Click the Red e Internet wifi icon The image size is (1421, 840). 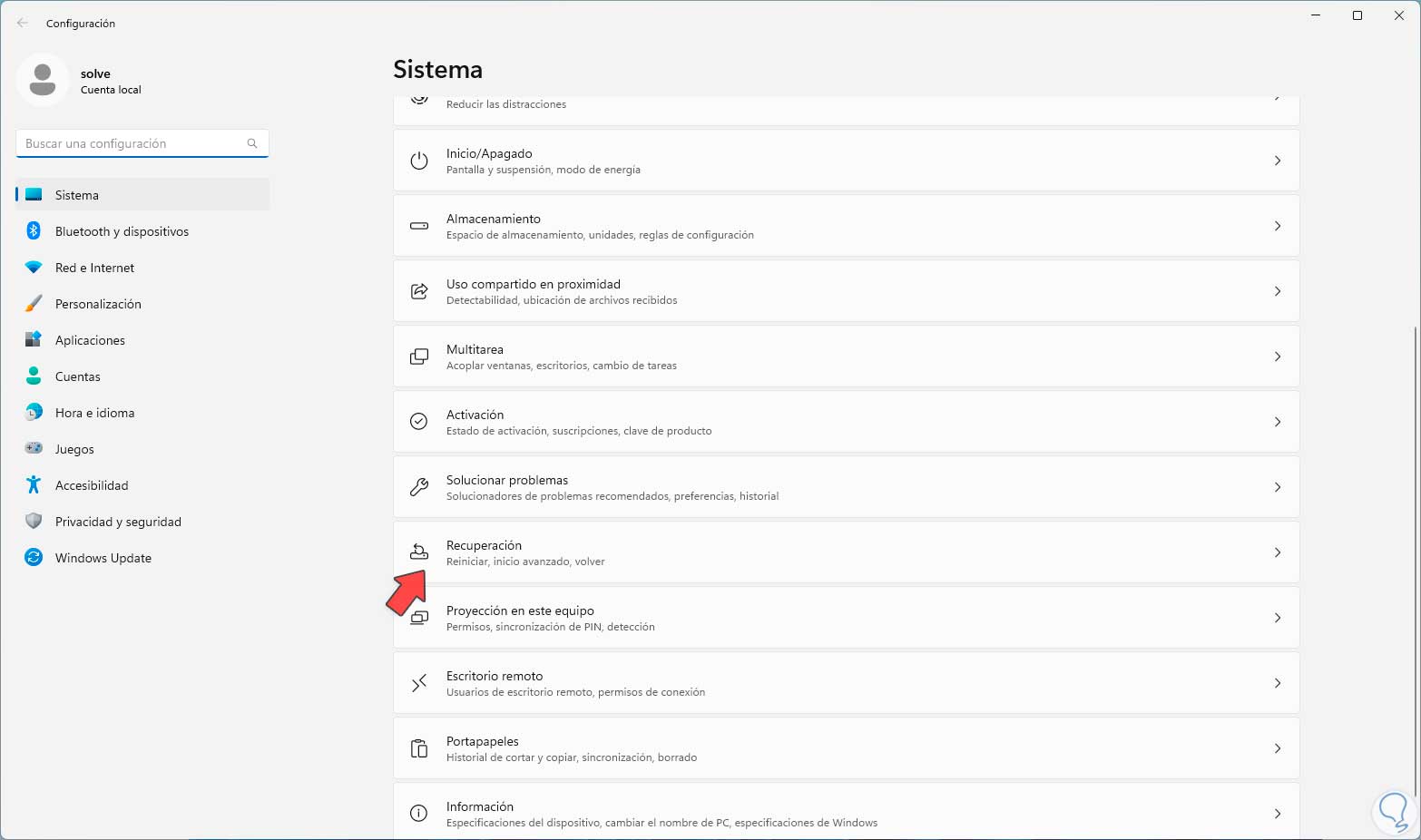click(x=34, y=268)
